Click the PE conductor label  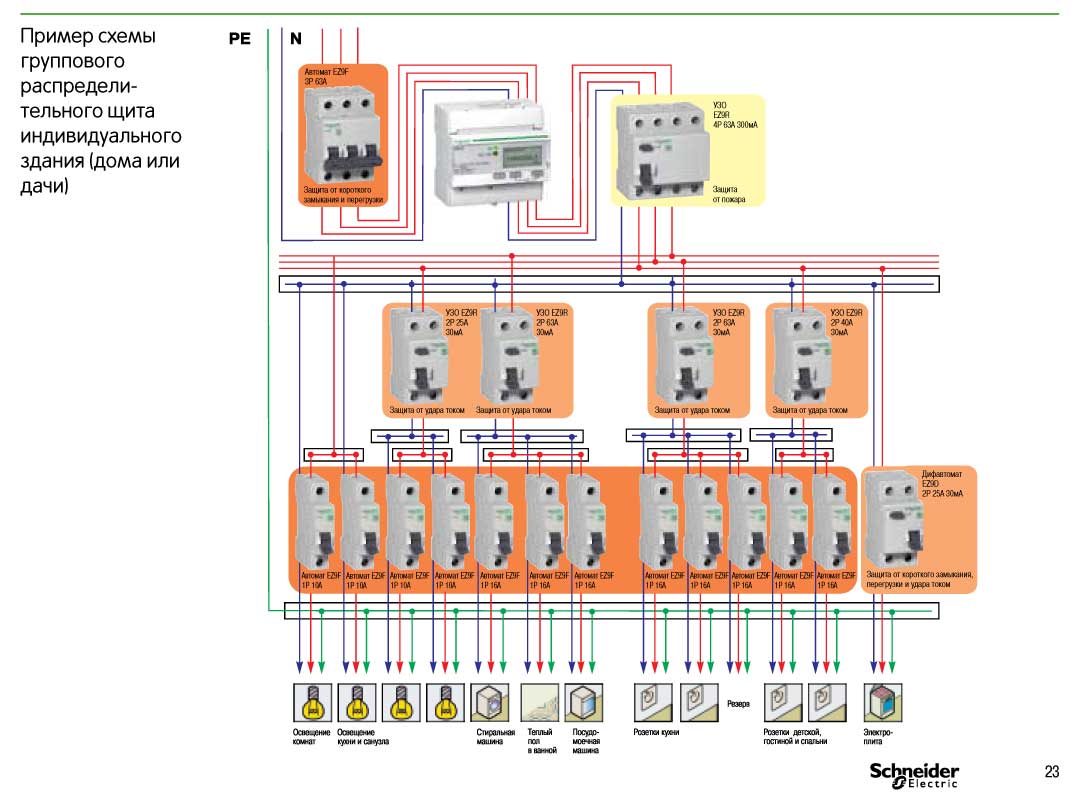point(238,39)
